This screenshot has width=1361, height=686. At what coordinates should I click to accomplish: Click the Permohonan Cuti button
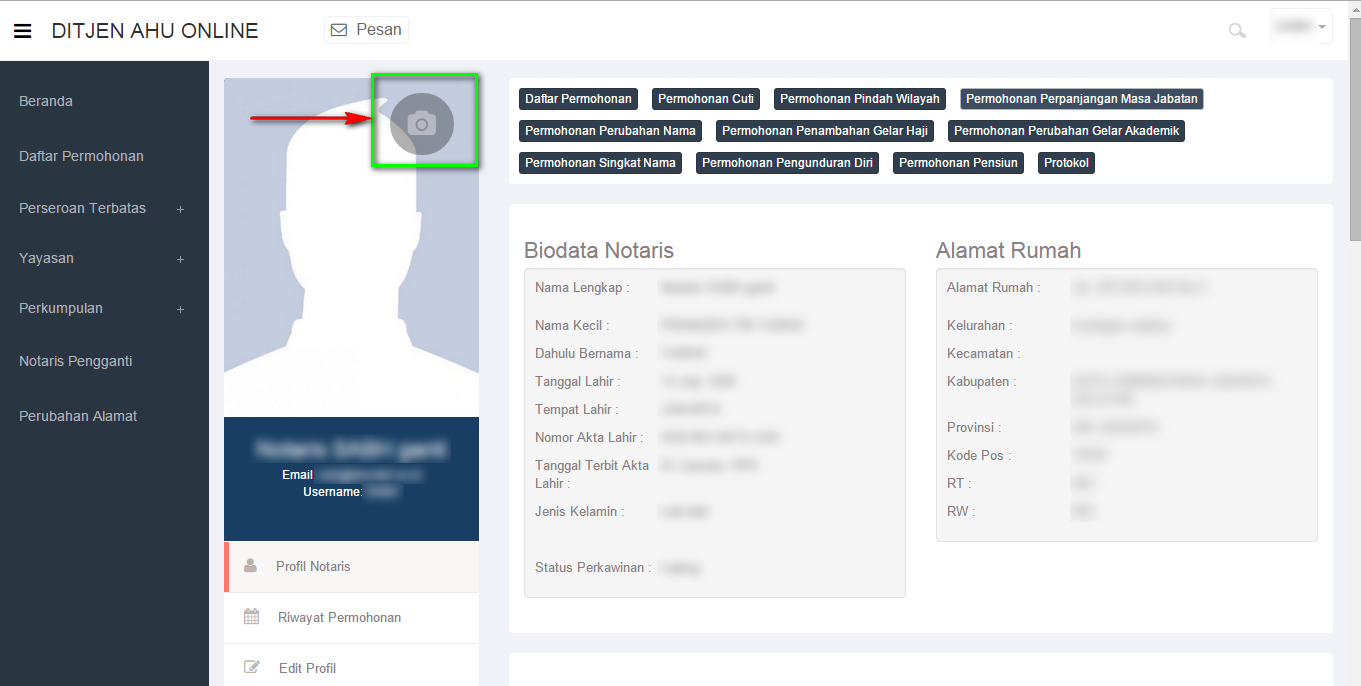click(x=706, y=99)
